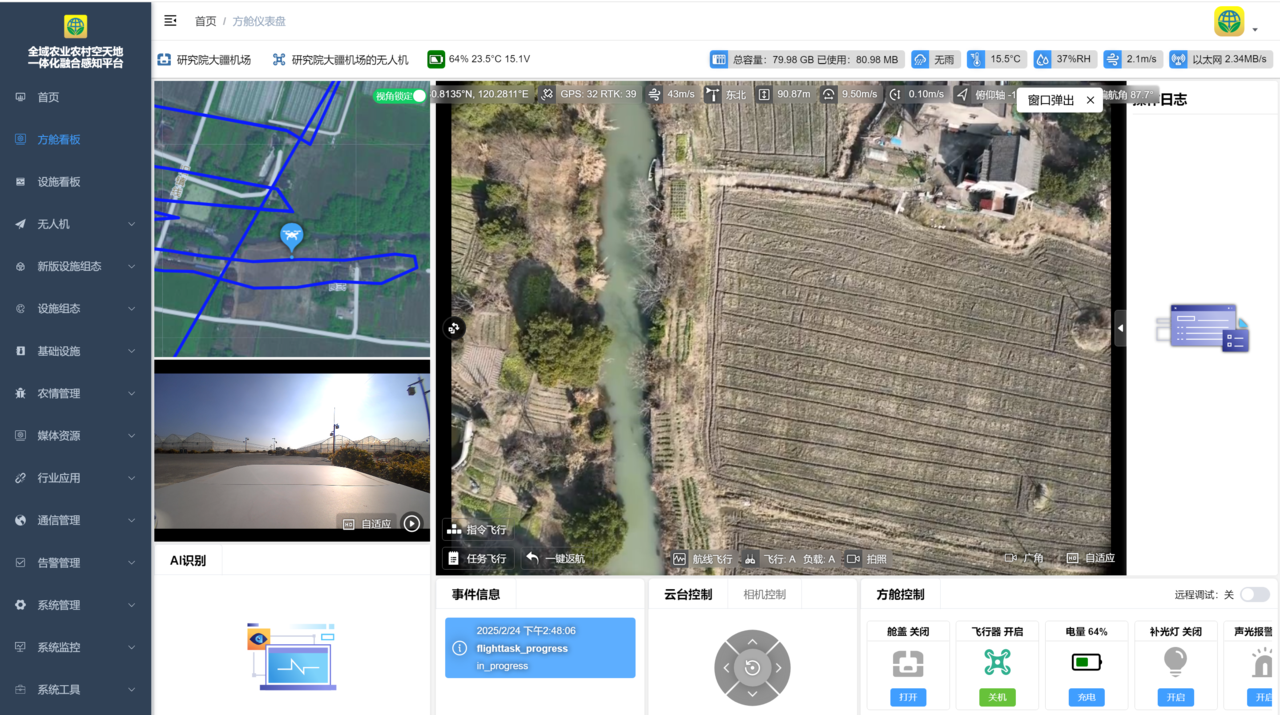Toggle the 视角锁定 view lock switch
The height and width of the screenshot is (715, 1280).
pyautogui.click(x=417, y=96)
